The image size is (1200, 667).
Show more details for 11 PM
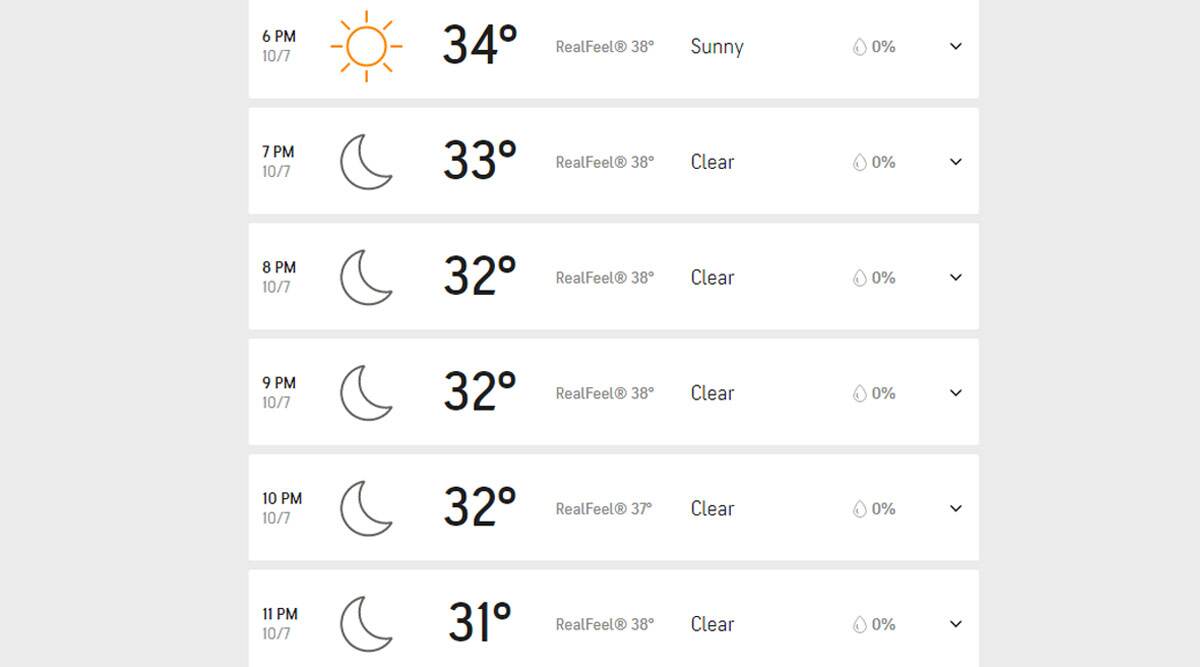pyautogui.click(x=956, y=624)
